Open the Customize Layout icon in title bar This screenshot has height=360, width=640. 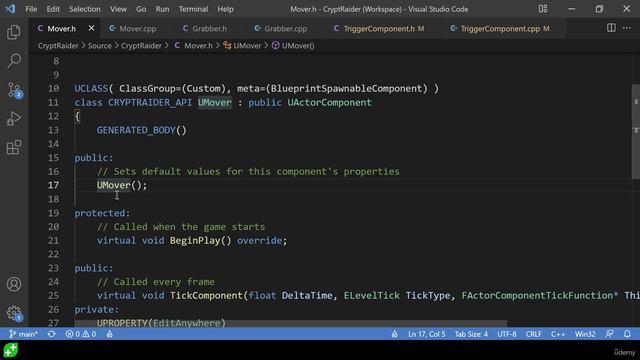coord(543,9)
